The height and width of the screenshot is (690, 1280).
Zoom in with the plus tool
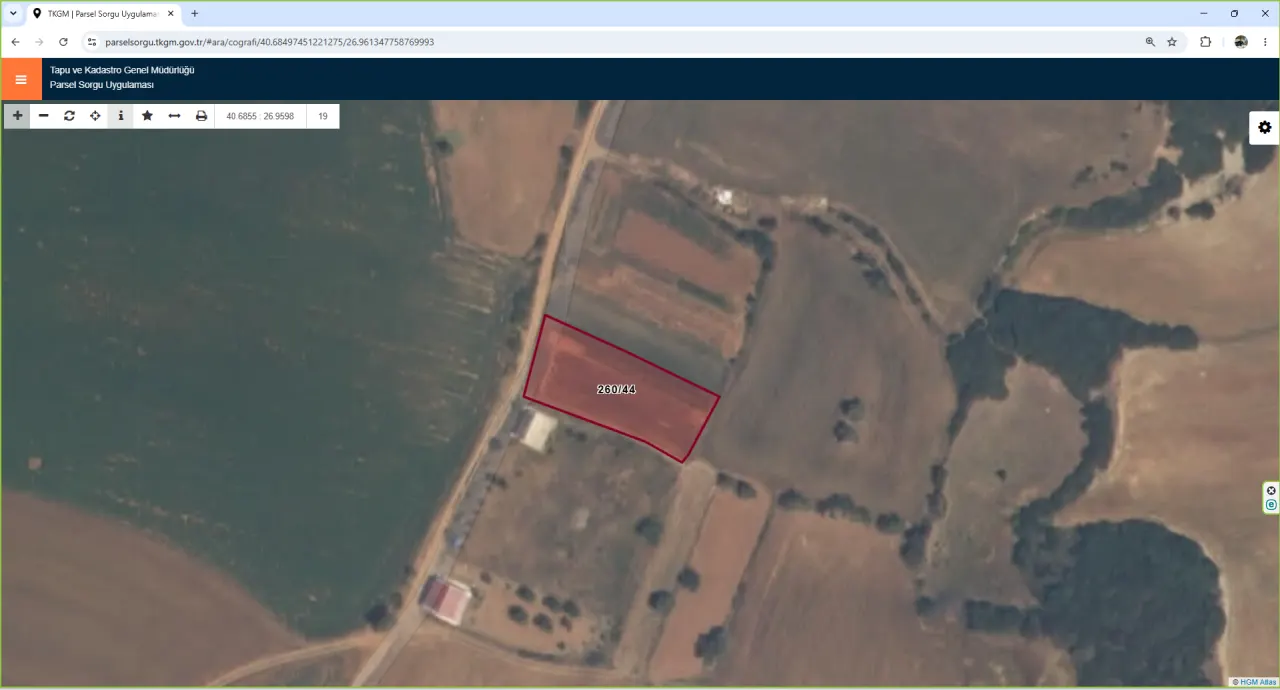17,116
